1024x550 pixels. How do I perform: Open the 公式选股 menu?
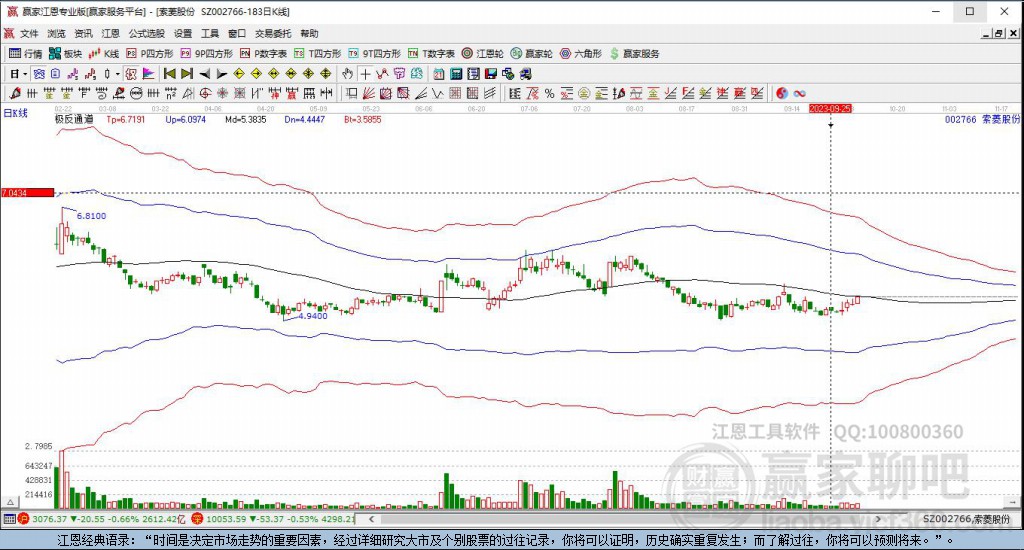click(x=146, y=33)
